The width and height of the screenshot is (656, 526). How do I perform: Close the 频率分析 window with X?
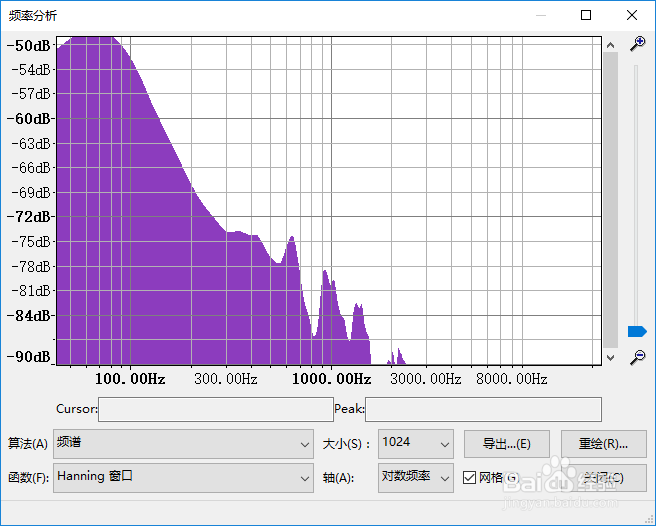[x=632, y=15]
